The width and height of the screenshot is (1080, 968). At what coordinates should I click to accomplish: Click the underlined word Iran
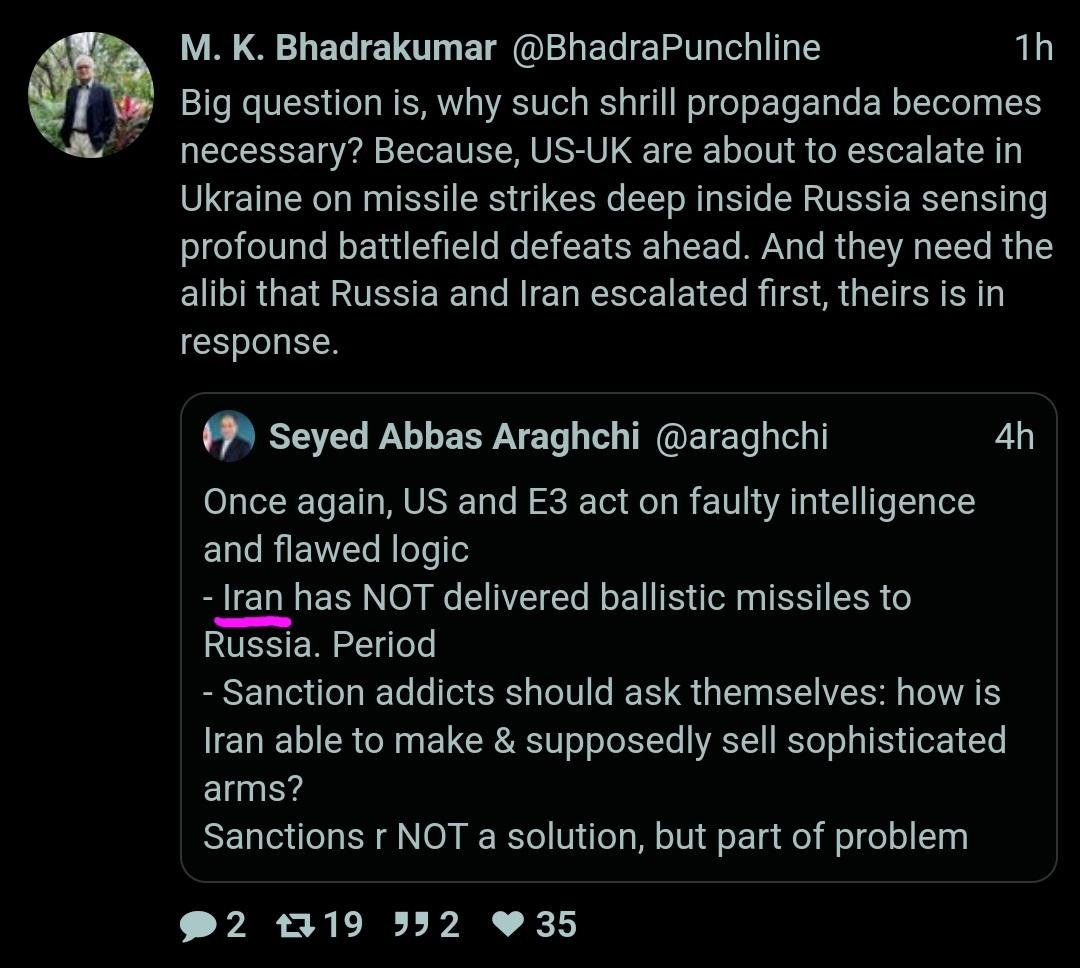[253, 598]
